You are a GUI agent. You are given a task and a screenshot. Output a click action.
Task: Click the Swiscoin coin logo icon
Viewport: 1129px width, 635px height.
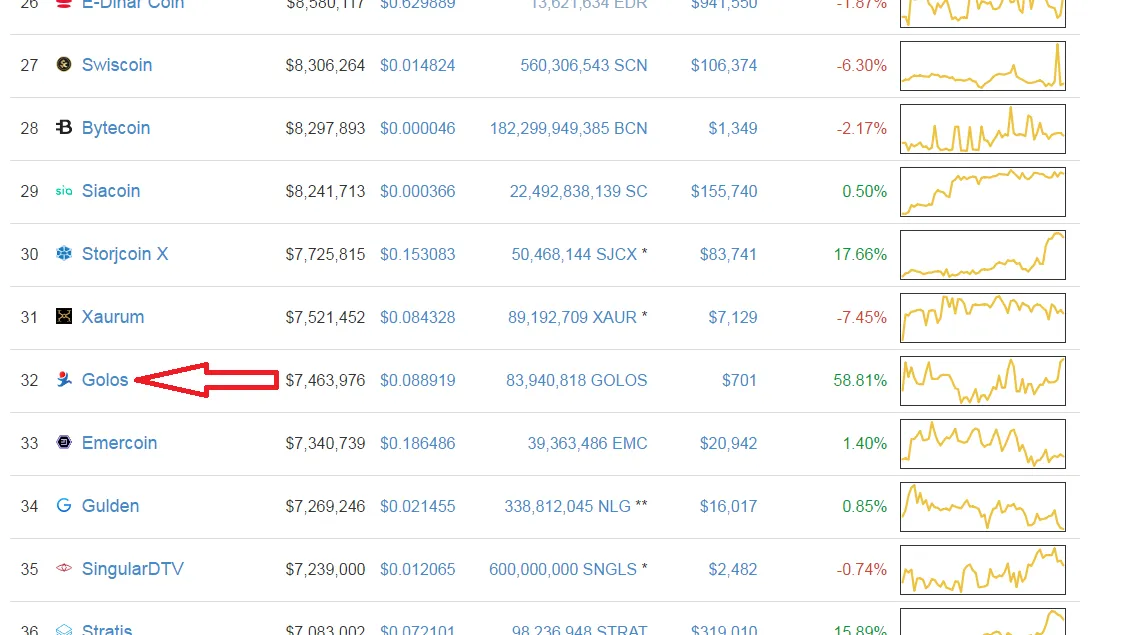(x=64, y=65)
